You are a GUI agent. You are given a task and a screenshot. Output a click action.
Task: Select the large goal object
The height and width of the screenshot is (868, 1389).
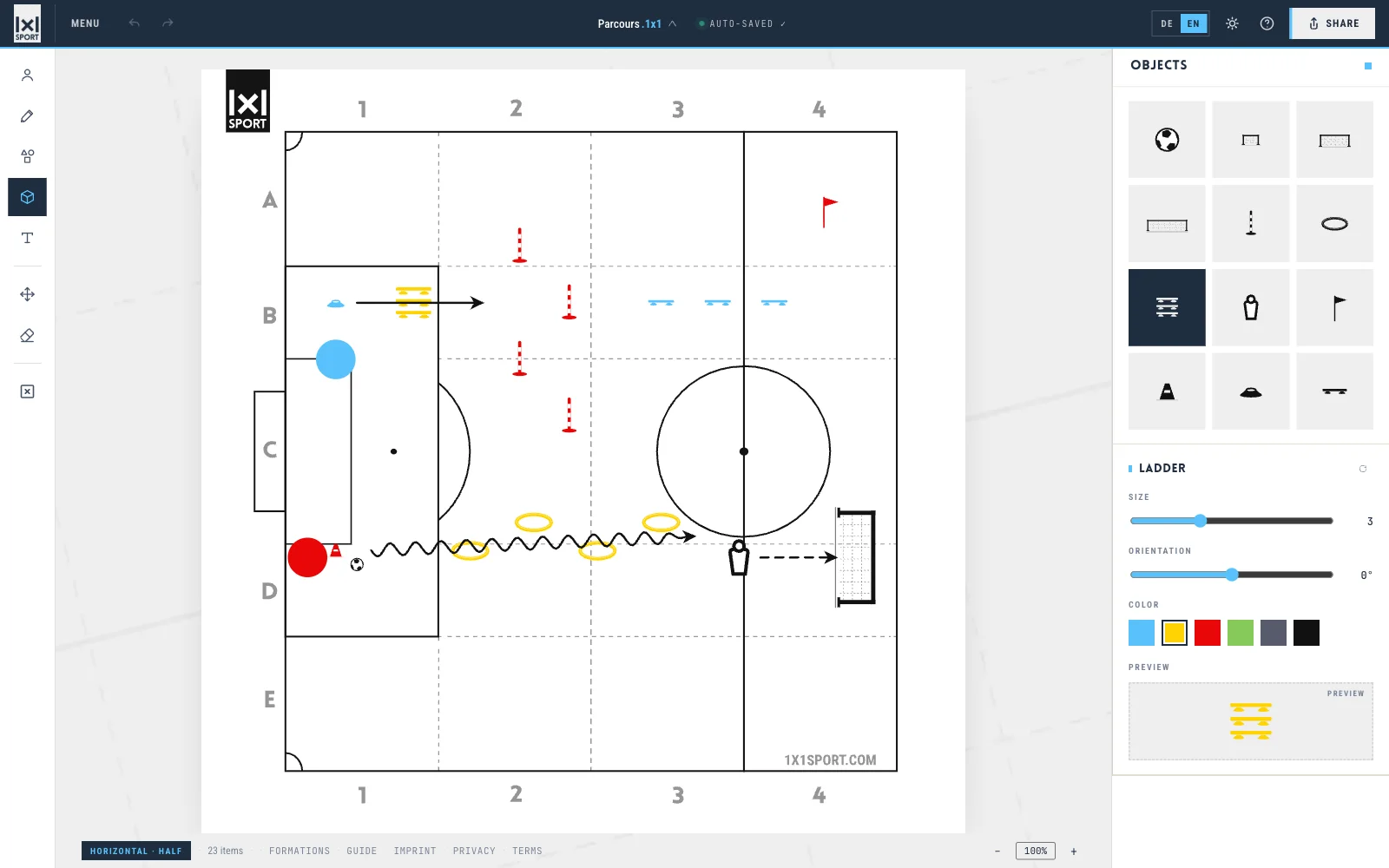(1167, 224)
